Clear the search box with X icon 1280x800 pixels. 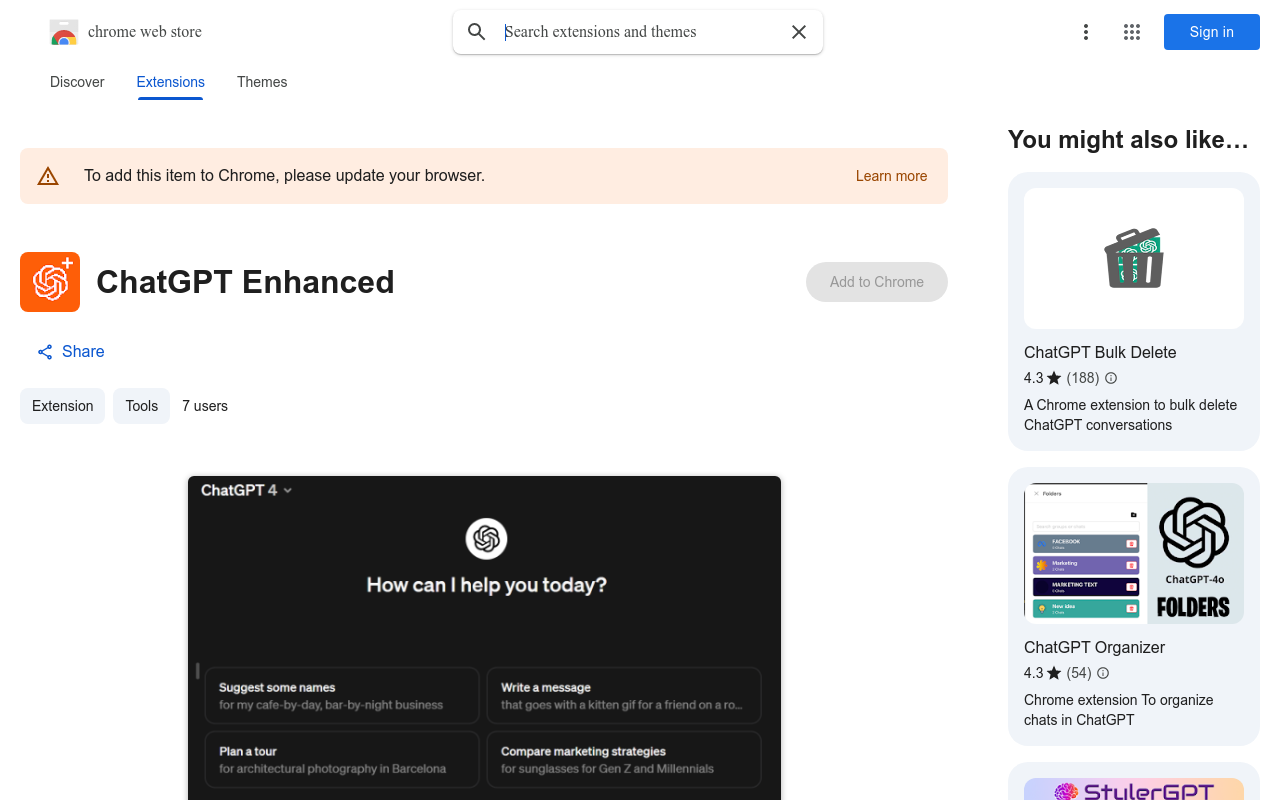798,32
